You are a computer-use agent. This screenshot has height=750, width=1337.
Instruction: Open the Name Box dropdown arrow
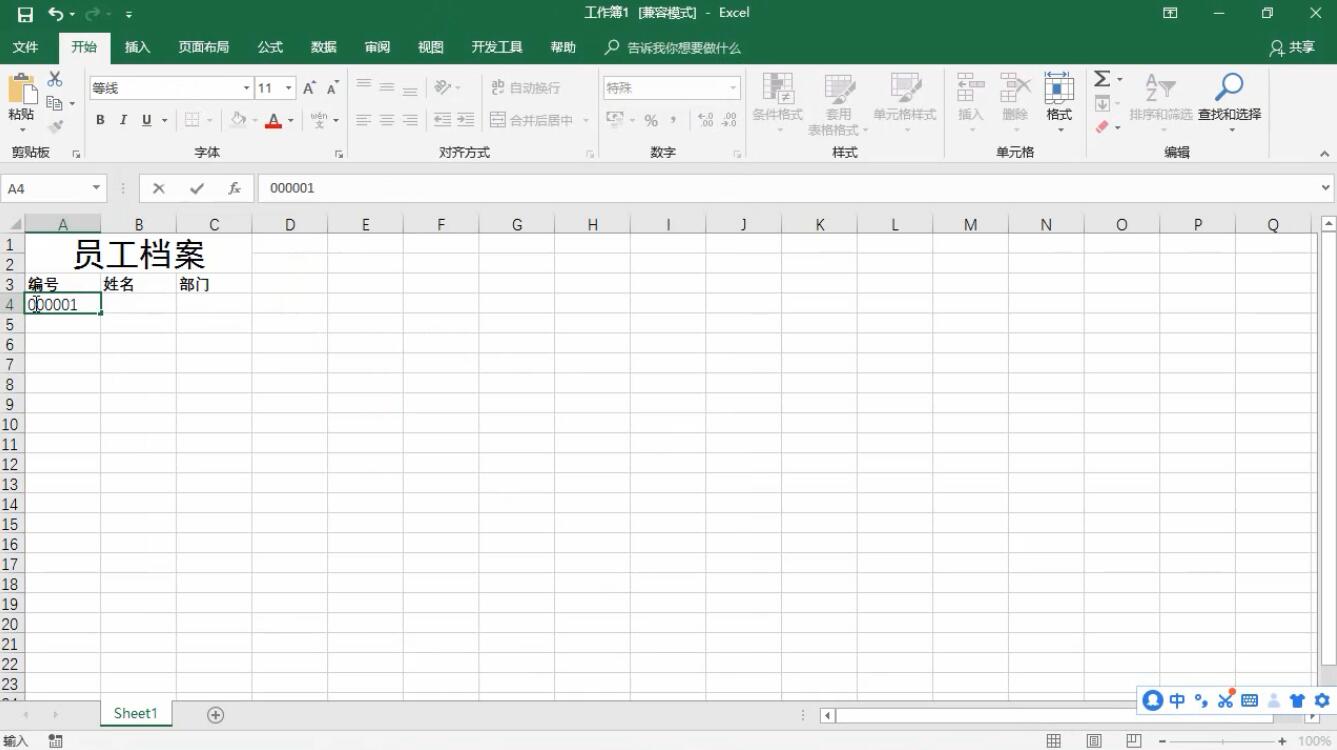coord(96,188)
